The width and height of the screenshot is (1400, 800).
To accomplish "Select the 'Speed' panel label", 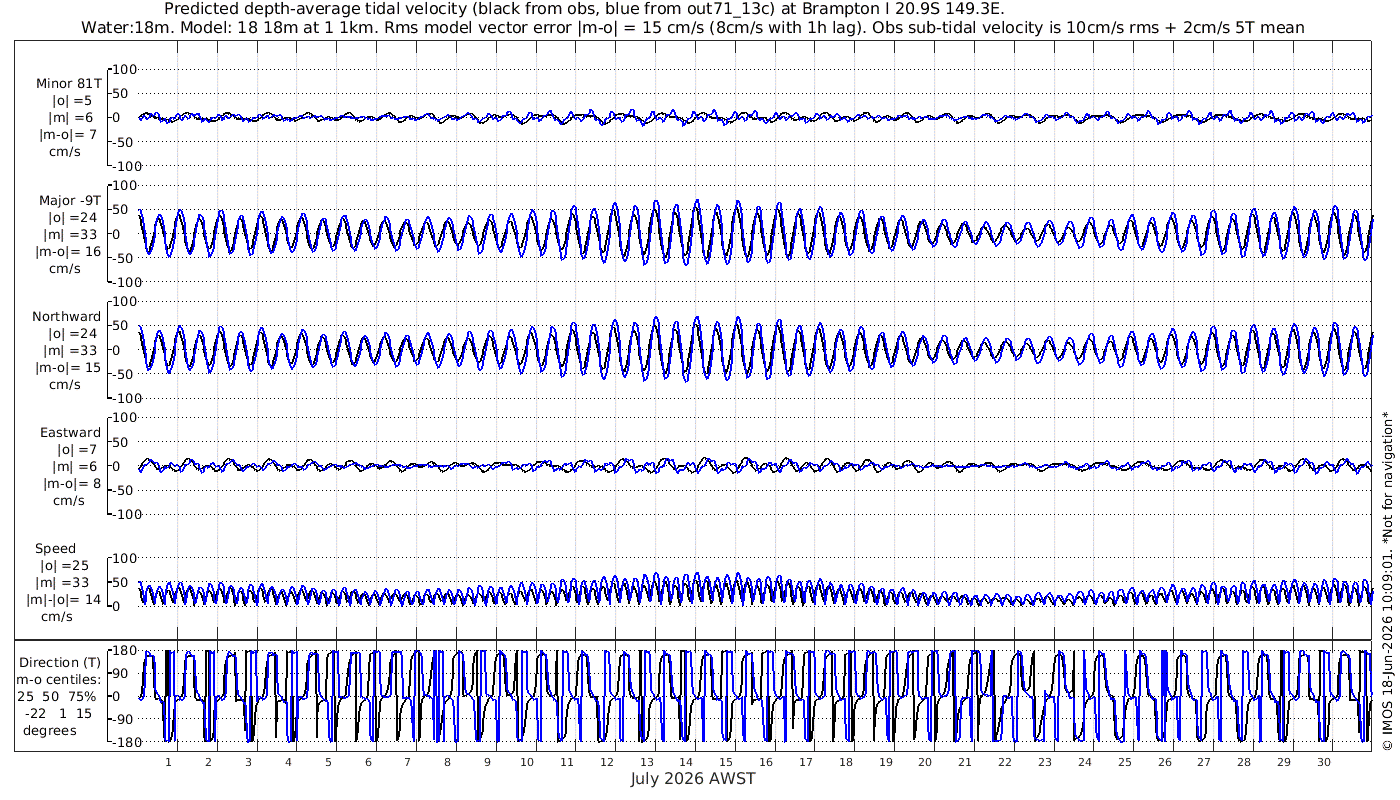I will (x=55, y=549).
